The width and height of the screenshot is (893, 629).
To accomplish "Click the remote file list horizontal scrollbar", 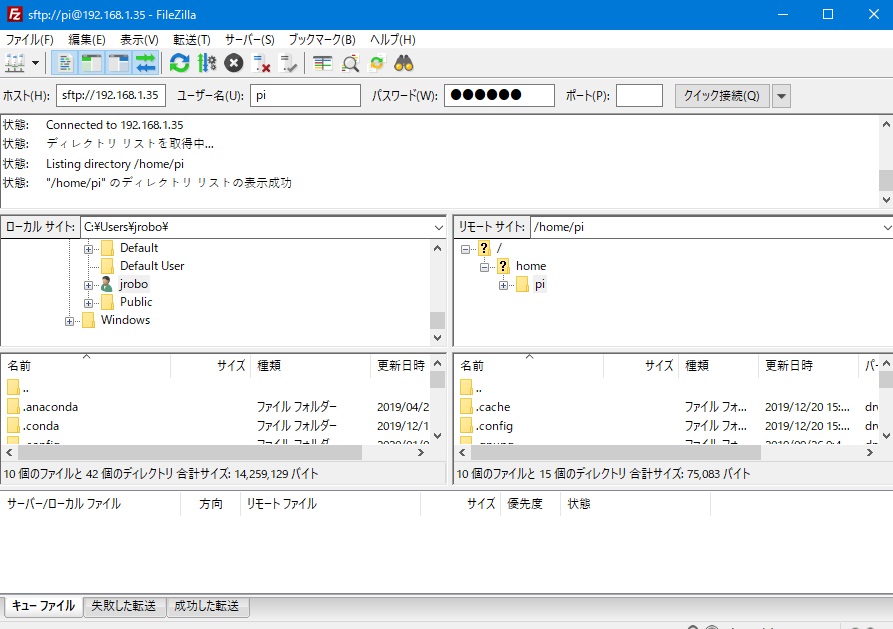I will pyautogui.click(x=666, y=452).
